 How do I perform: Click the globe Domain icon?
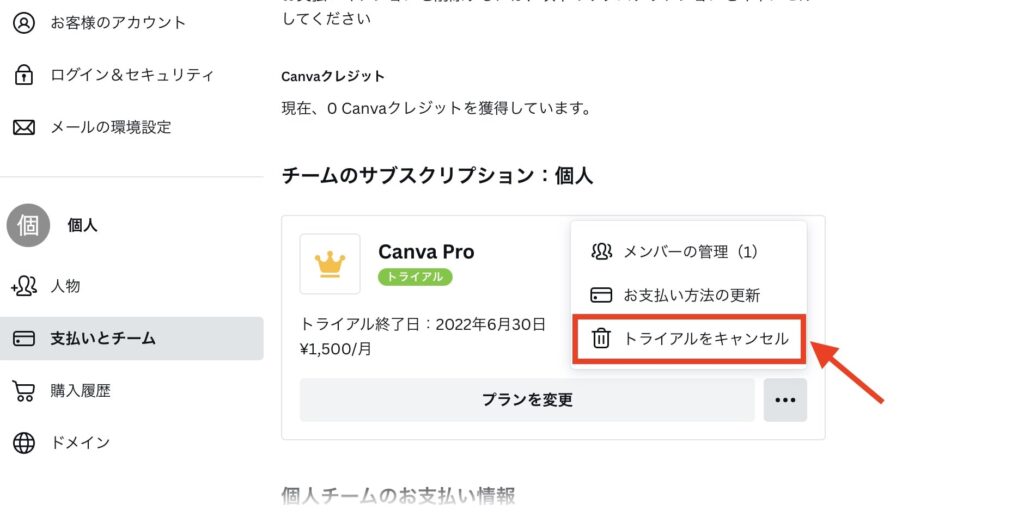coord(24,443)
